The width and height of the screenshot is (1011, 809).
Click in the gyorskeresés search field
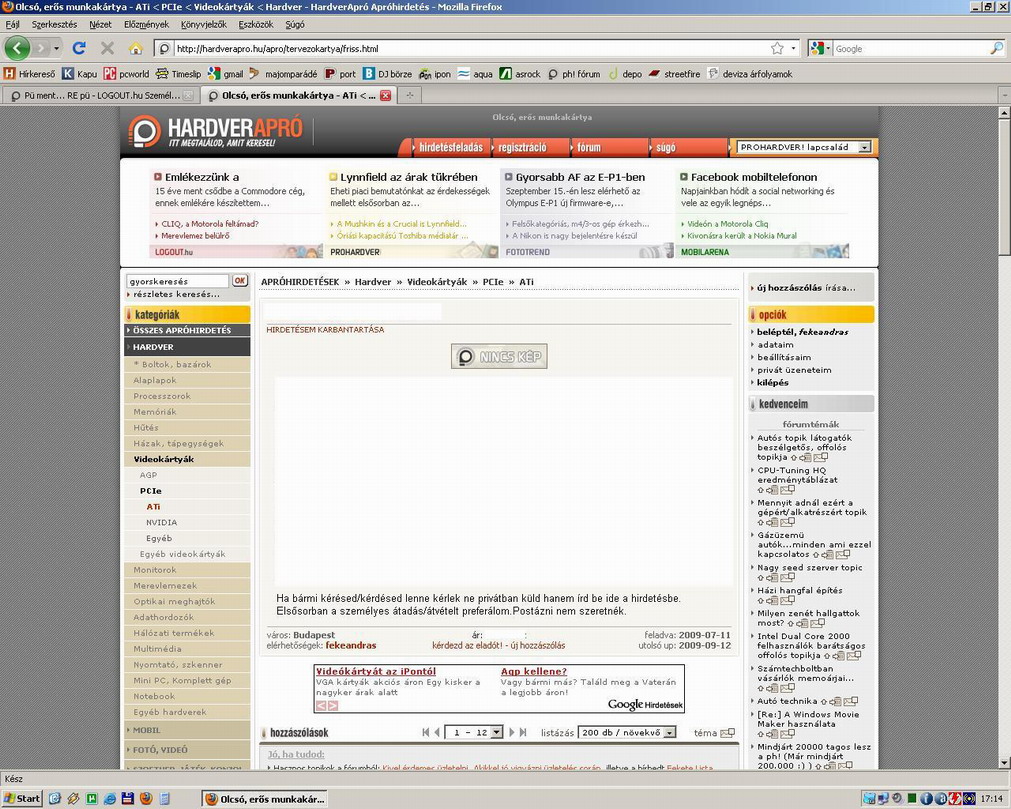pyautogui.click(x=178, y=281)
